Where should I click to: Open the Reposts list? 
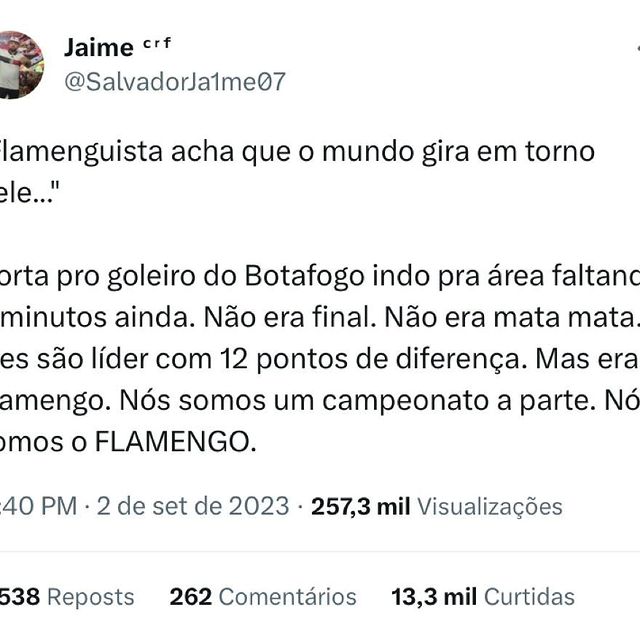(91, 597)
